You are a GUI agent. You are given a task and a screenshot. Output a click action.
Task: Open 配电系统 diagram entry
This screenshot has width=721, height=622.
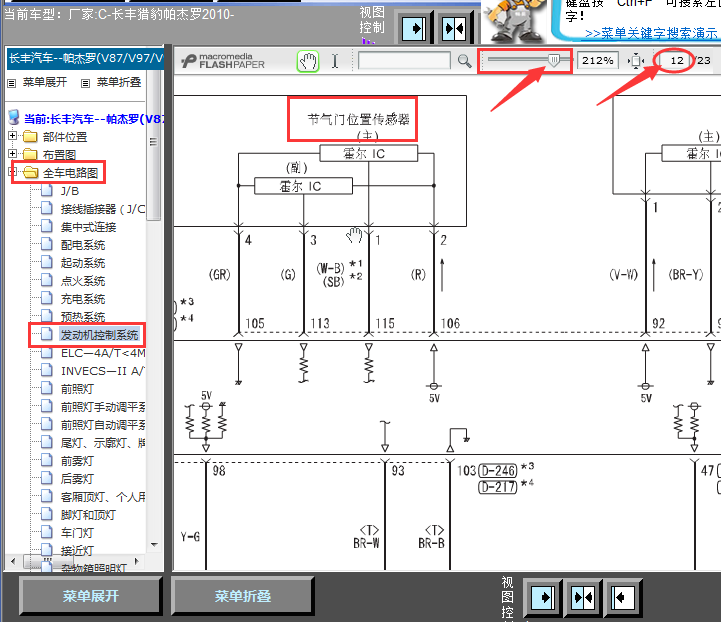click(x=83, y=245)
